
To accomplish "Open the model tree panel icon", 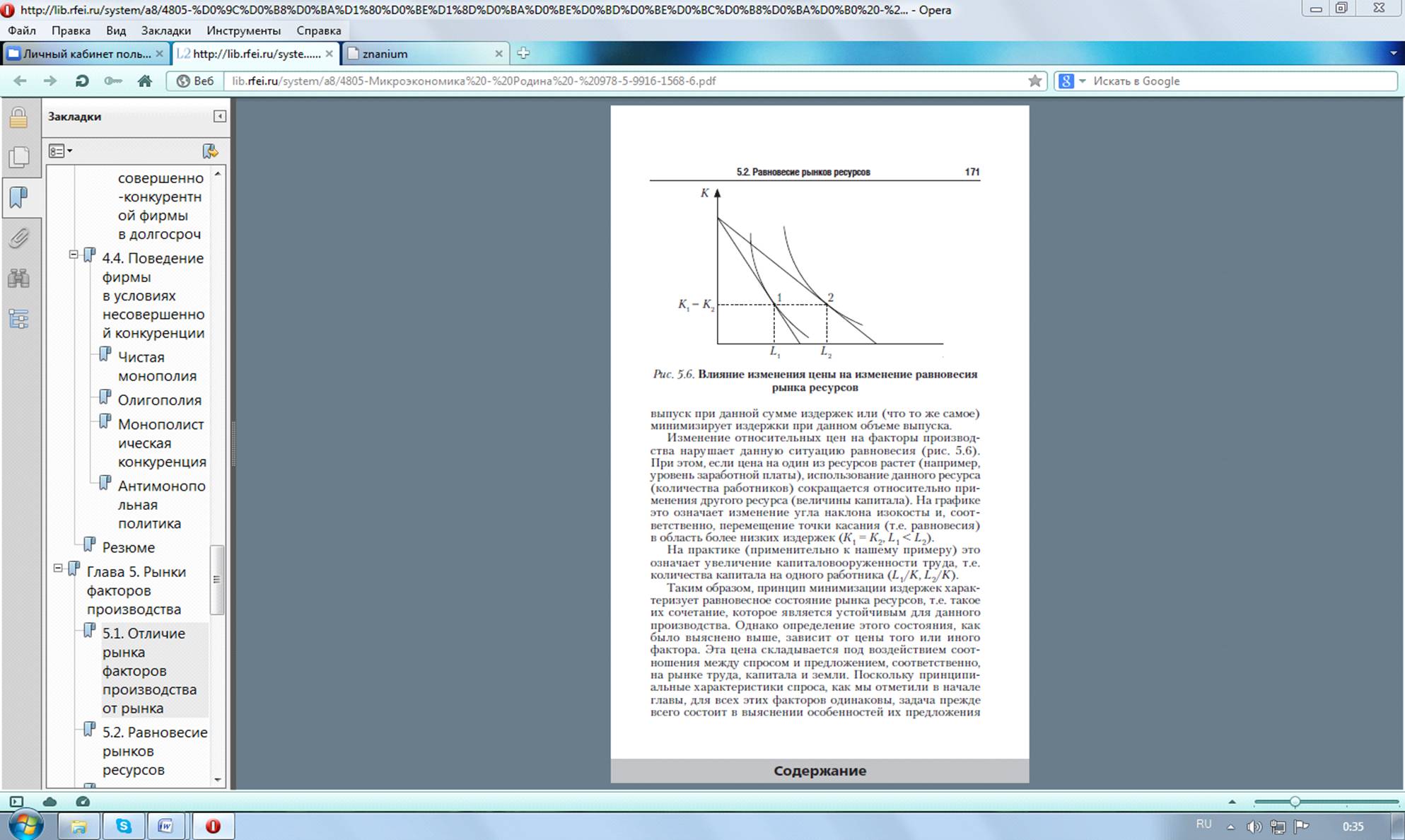I will (x=19, y=319).
